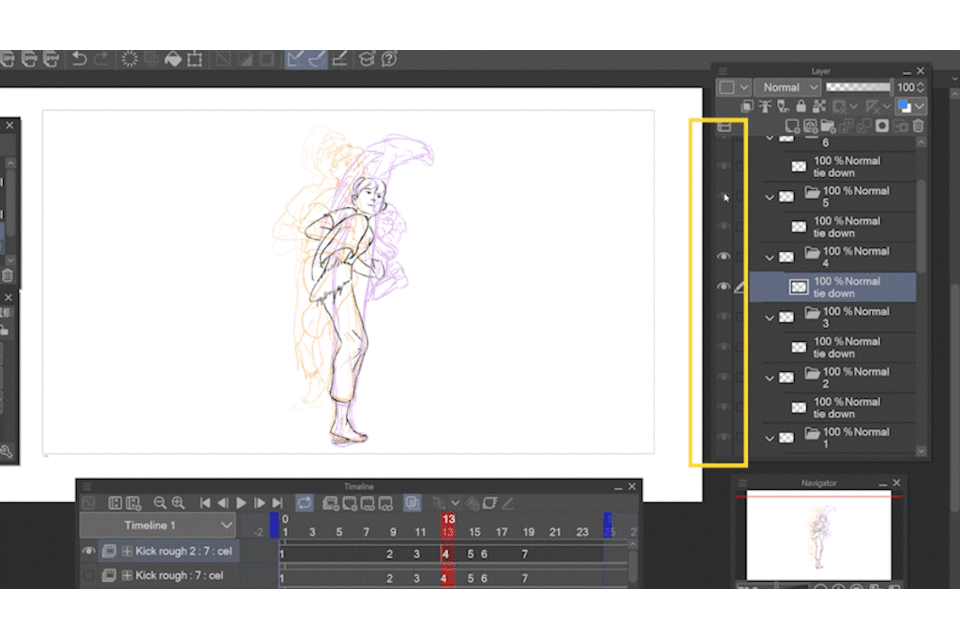Hide the folder 4 layer

(724, 257)
